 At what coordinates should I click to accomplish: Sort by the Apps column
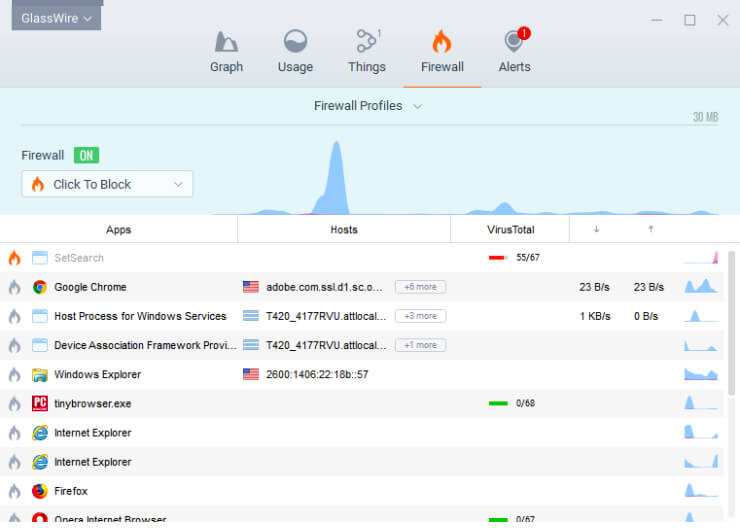(118, 230)
